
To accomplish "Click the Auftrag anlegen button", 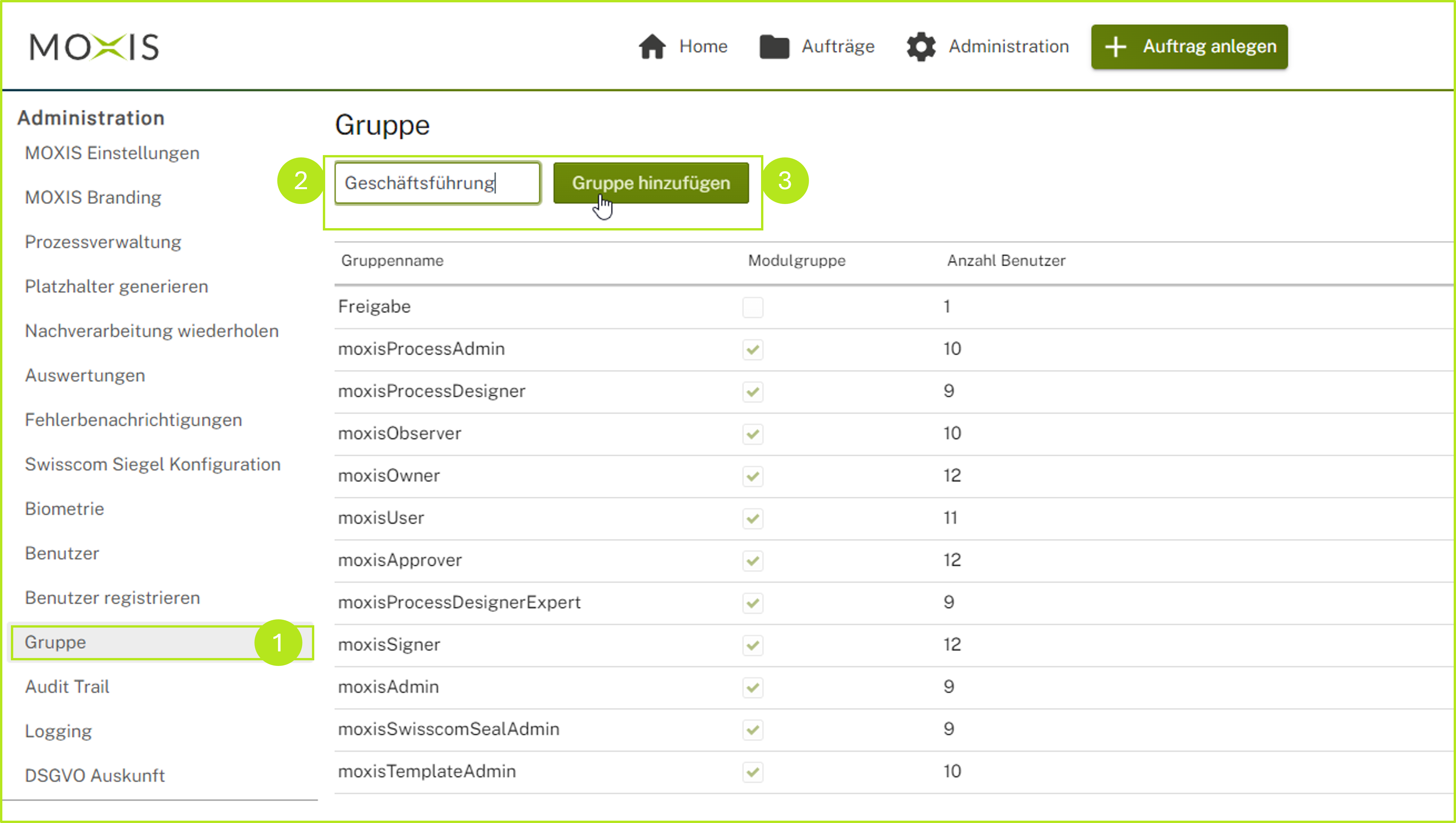I will pos(1189,46).
